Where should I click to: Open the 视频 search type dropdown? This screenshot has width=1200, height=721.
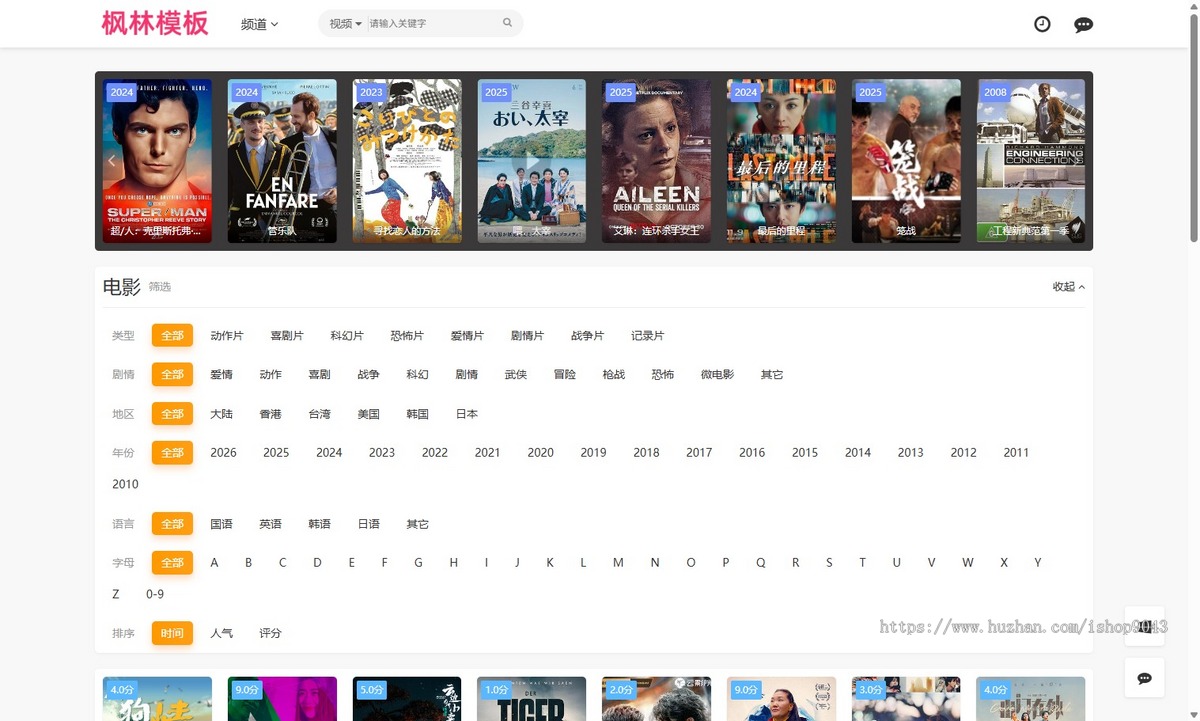click(345, 23)
